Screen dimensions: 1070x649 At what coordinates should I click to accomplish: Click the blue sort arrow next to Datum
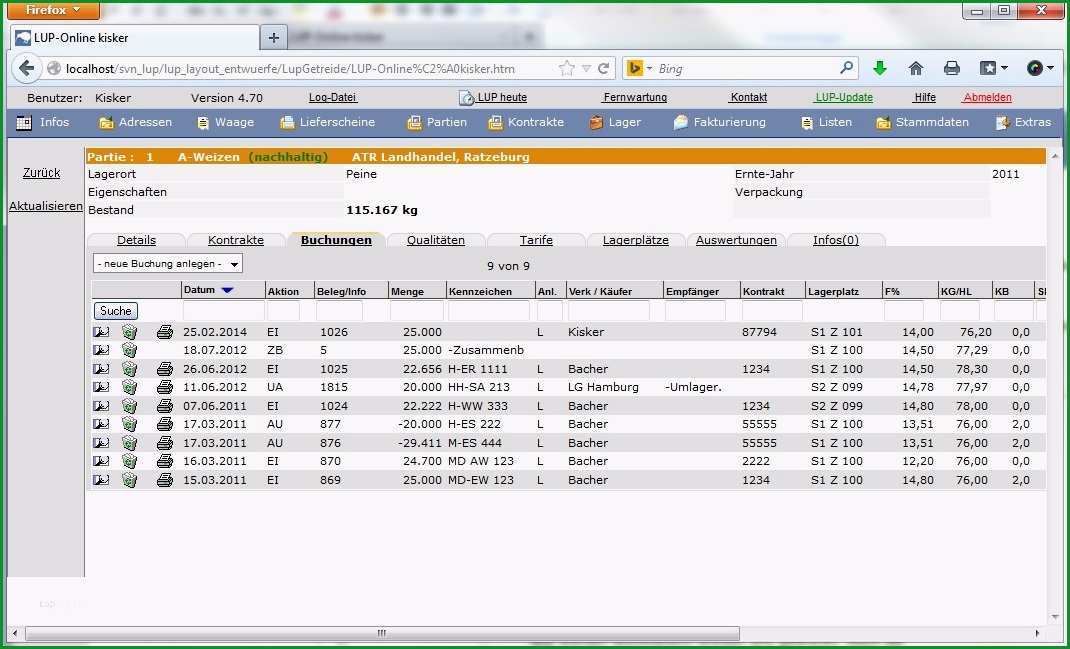[x=227, y=290]
